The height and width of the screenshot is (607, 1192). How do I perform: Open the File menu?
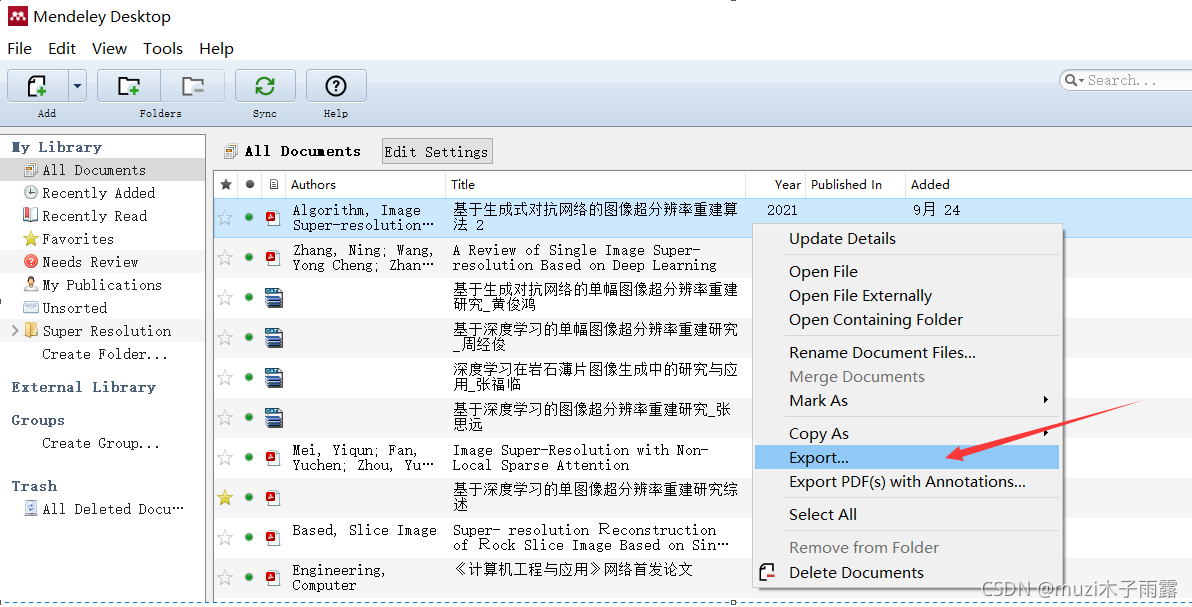point(20,49)
